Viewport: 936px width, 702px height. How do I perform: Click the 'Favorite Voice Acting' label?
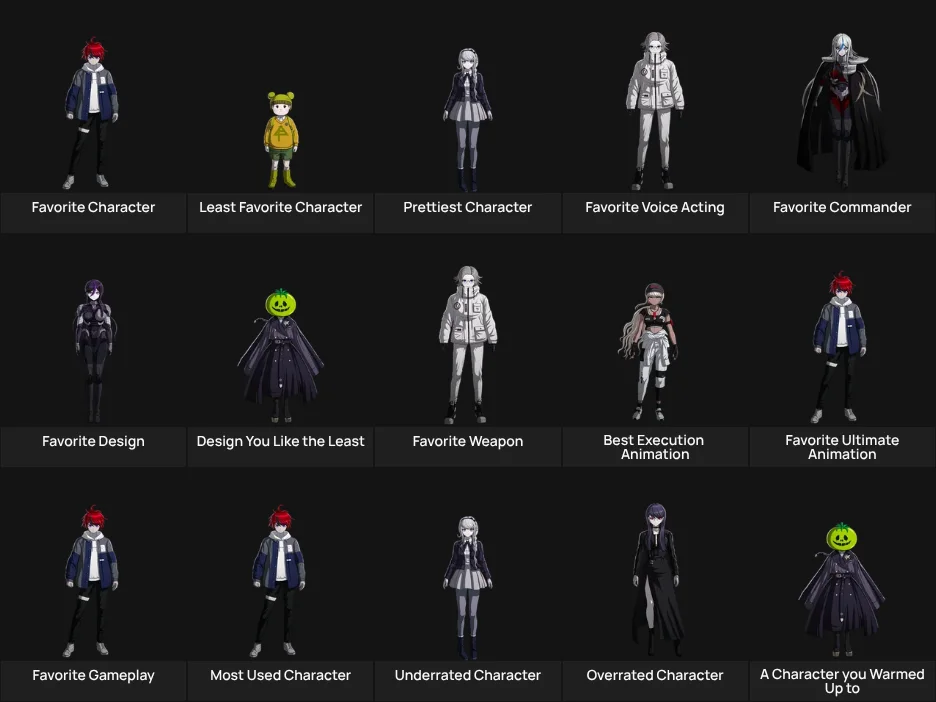click(655, 207)
